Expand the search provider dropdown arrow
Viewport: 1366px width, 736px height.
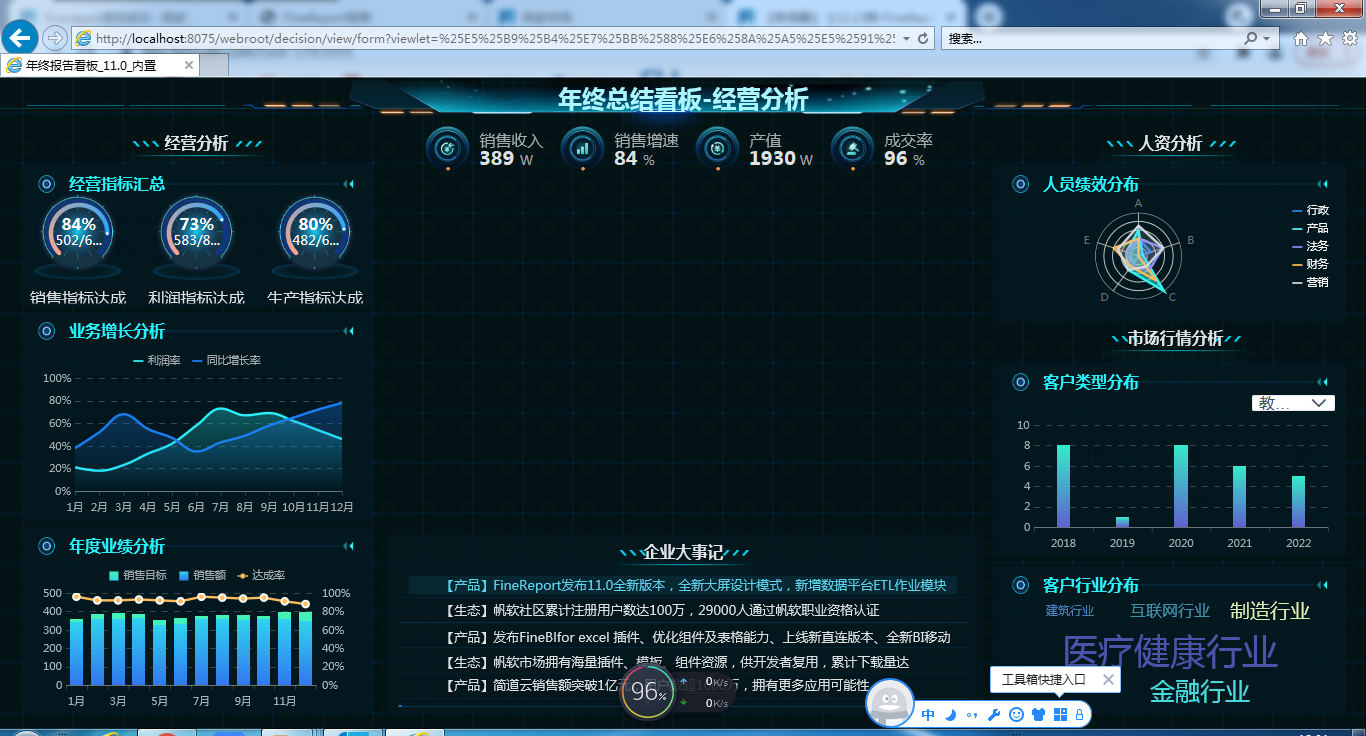[1268, 38]
